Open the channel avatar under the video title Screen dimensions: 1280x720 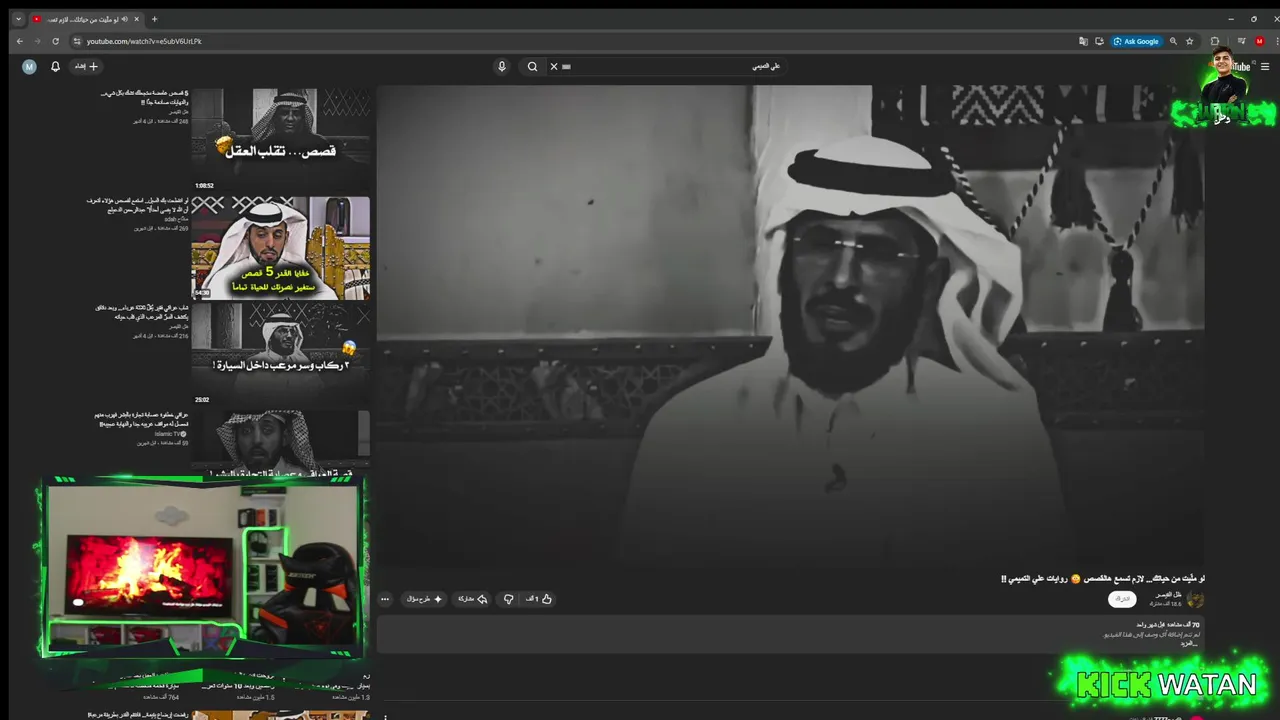click(x=1195, y=599)
